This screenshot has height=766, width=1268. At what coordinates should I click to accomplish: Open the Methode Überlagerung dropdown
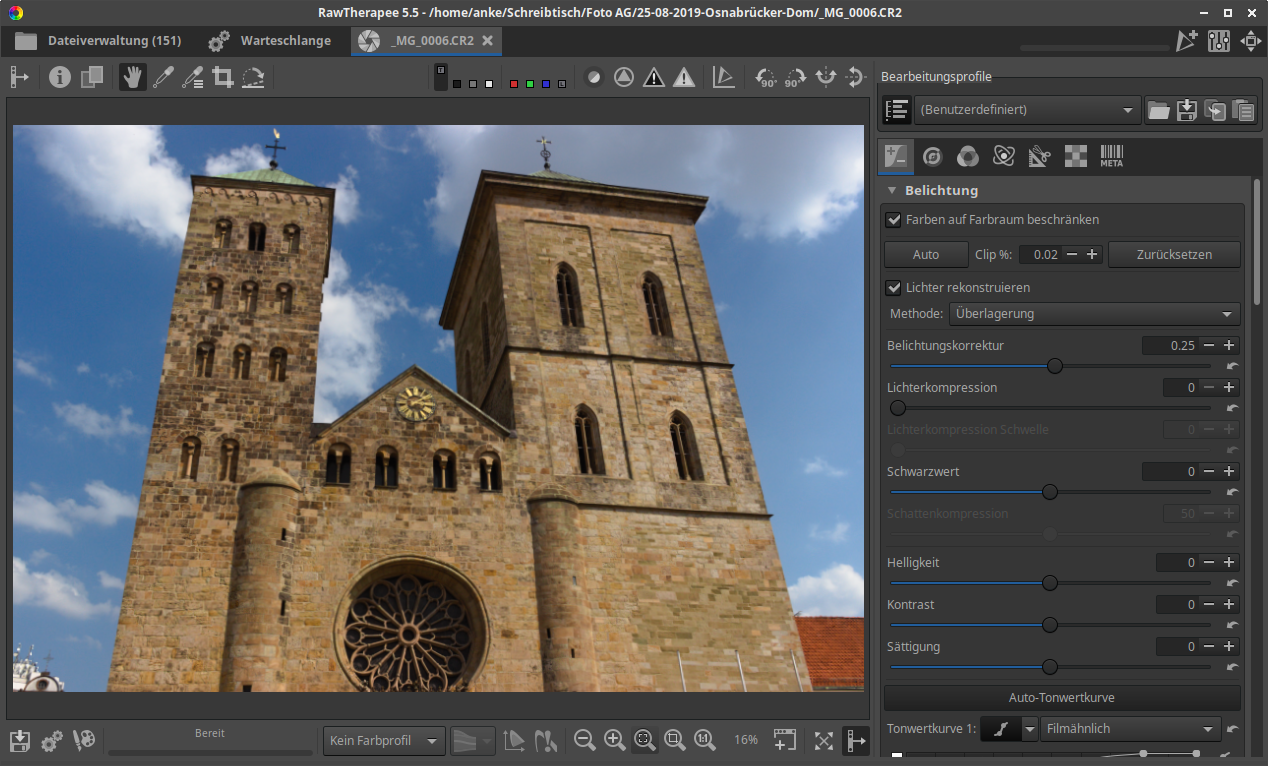click(x=1094, y=314)
